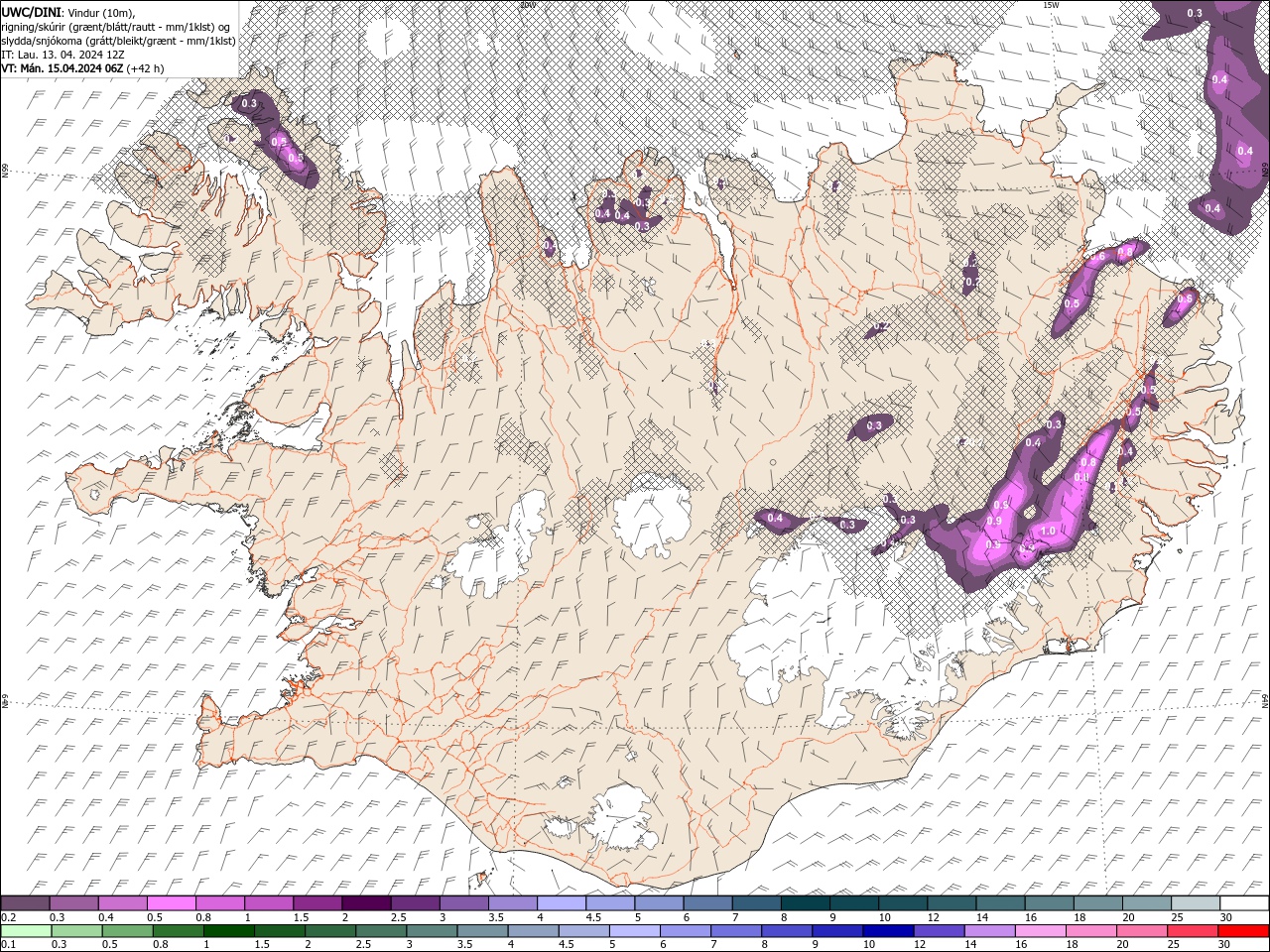This screenshot has height=952, width=1270.
Task: Select the dark green 1 swatch, lower legend
Action: (x=228, y=931)
